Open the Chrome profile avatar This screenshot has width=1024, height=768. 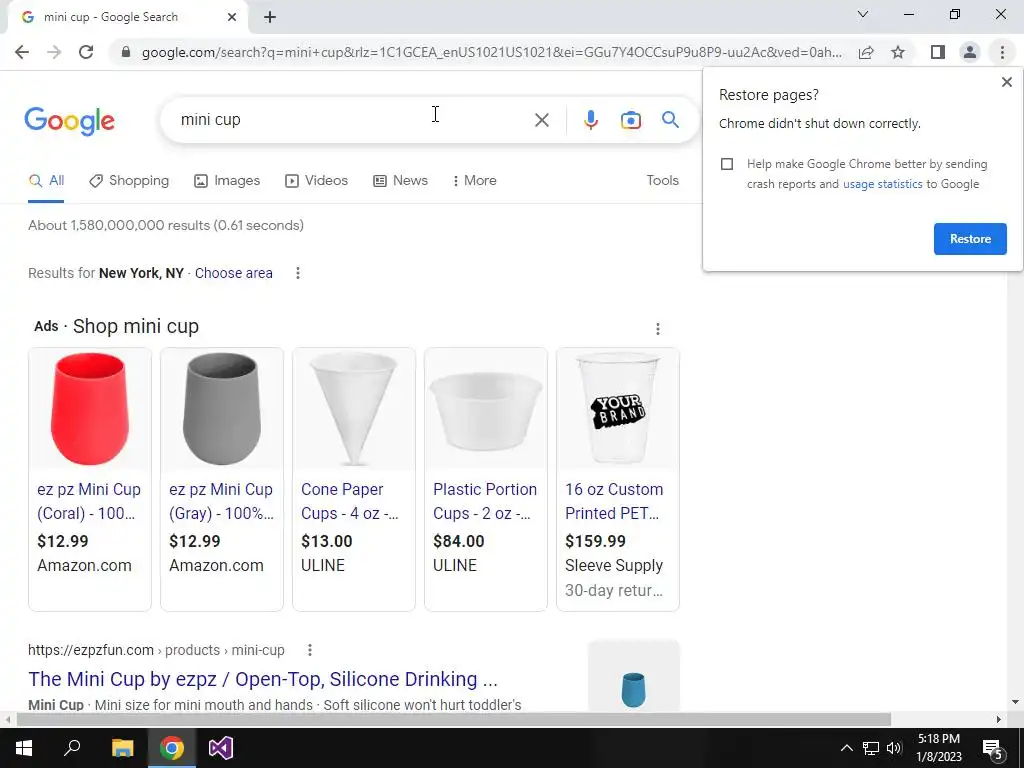coord(970,52)
